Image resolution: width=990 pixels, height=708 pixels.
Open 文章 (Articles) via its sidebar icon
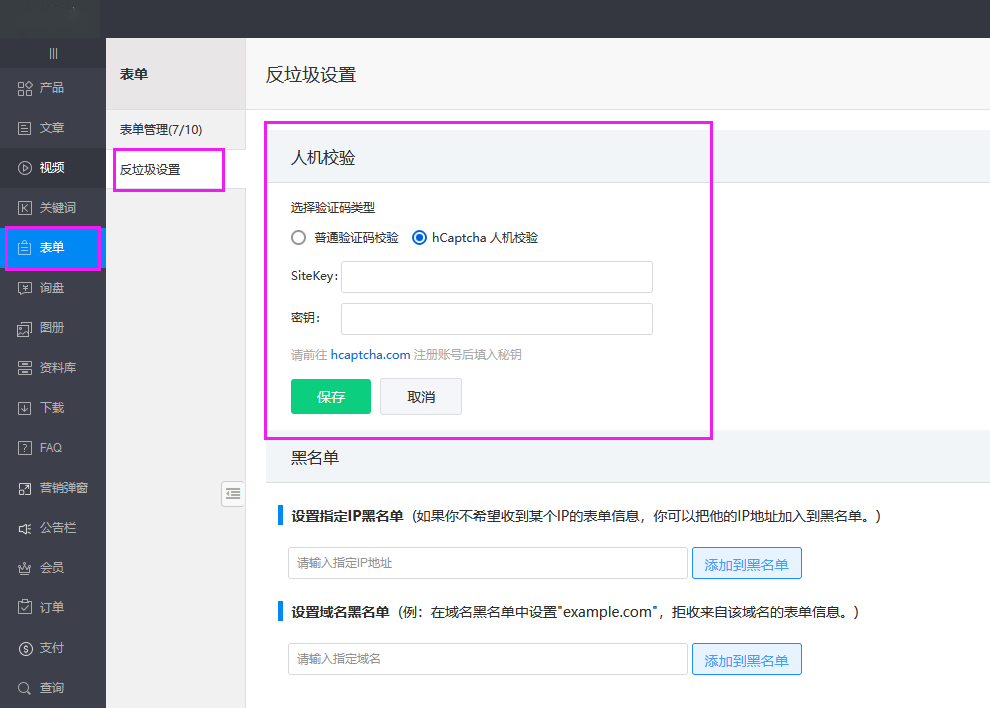[25, 128]
